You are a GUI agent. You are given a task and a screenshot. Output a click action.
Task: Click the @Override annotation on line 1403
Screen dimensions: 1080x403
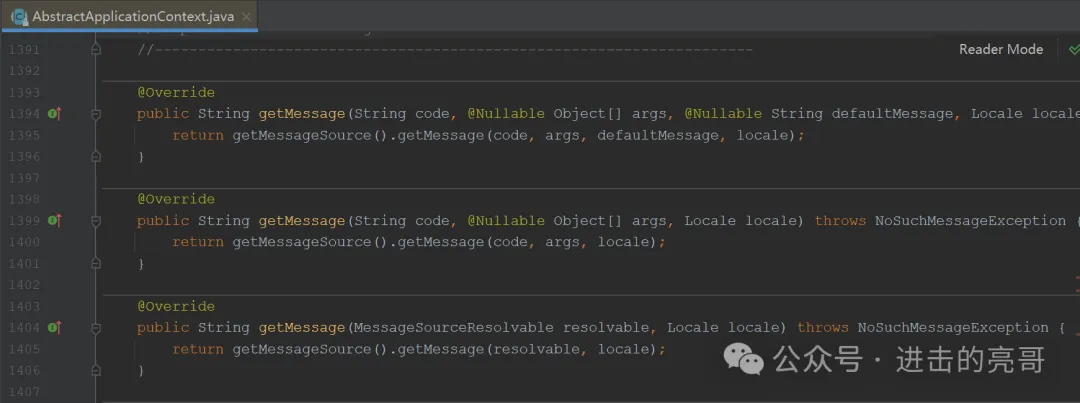point(176,306)
